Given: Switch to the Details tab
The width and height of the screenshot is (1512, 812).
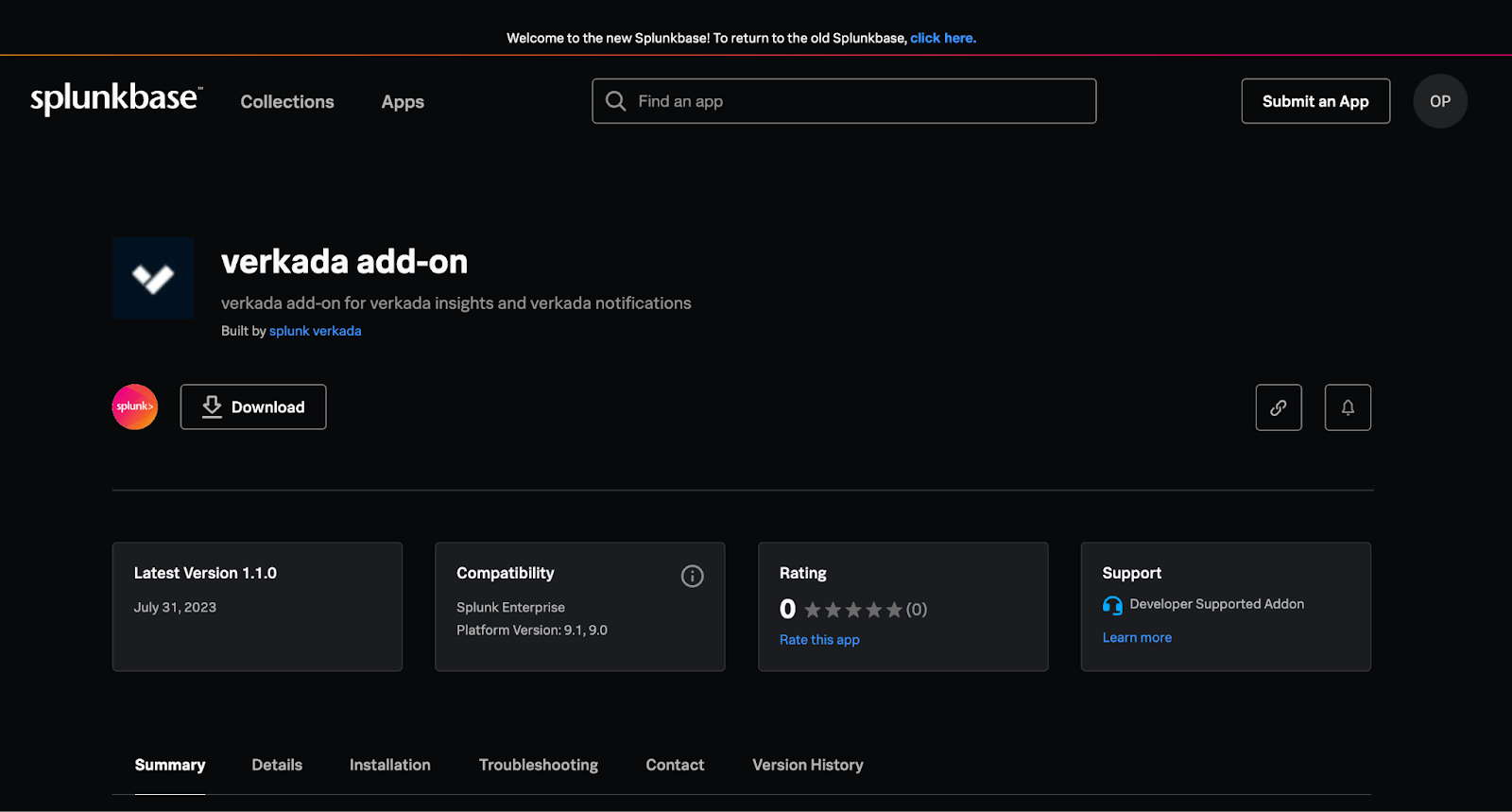Looking at the screenshot, I should point(277,765).
